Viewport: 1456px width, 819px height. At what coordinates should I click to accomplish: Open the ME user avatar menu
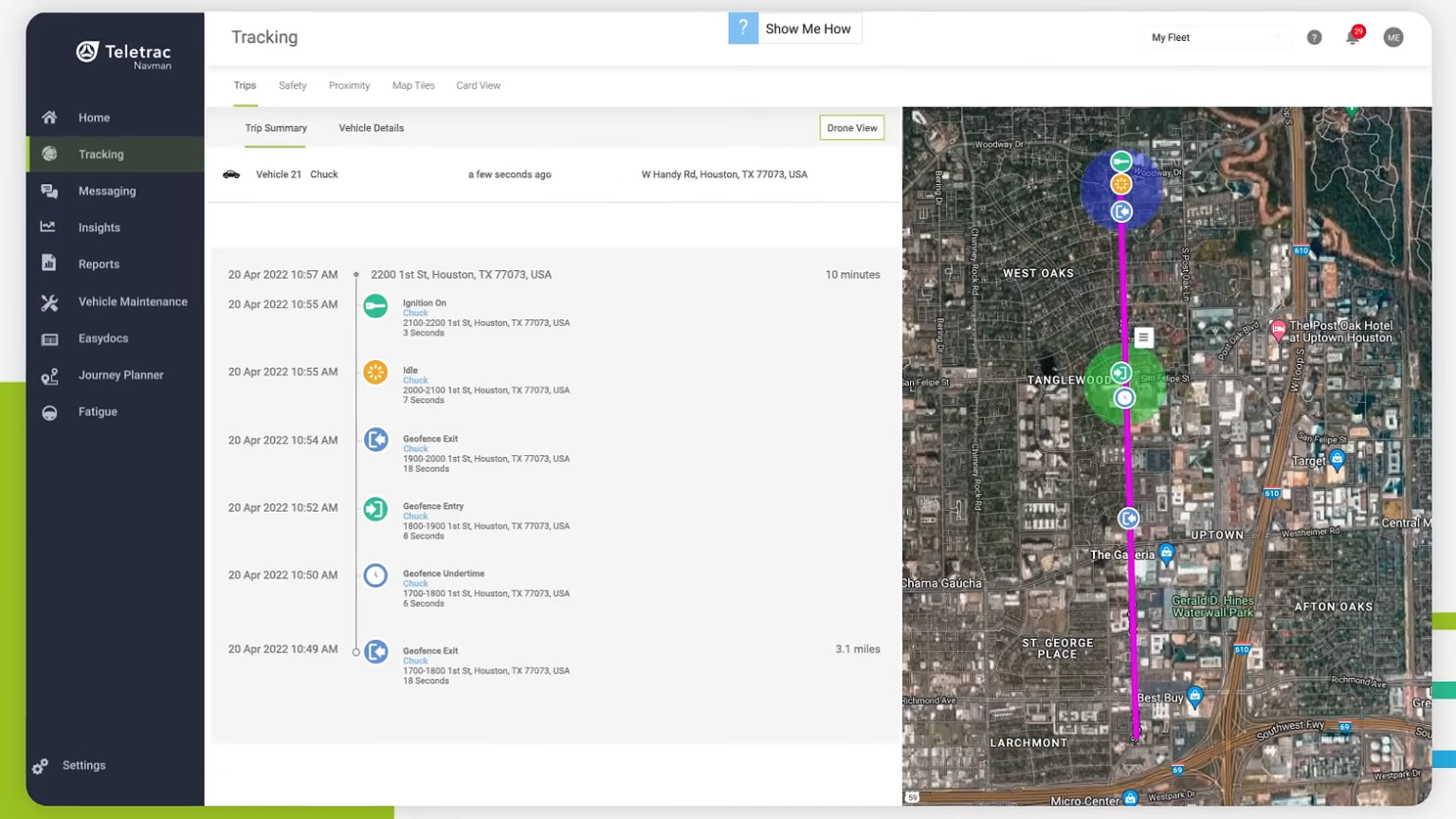point(1393,38)
